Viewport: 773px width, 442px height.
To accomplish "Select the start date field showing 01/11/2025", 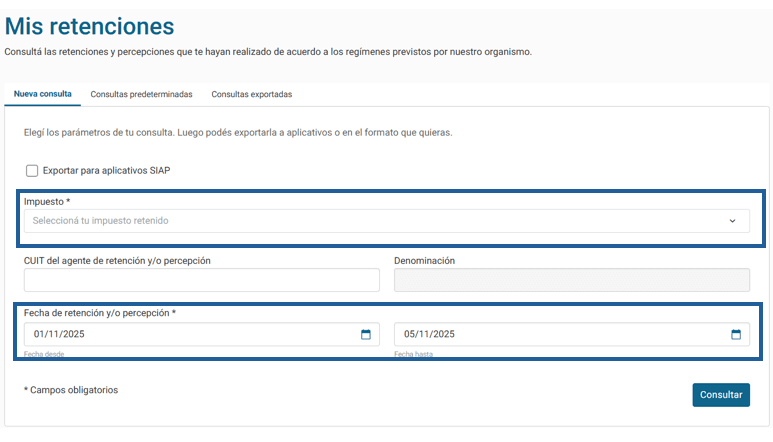I will point(190,334).
